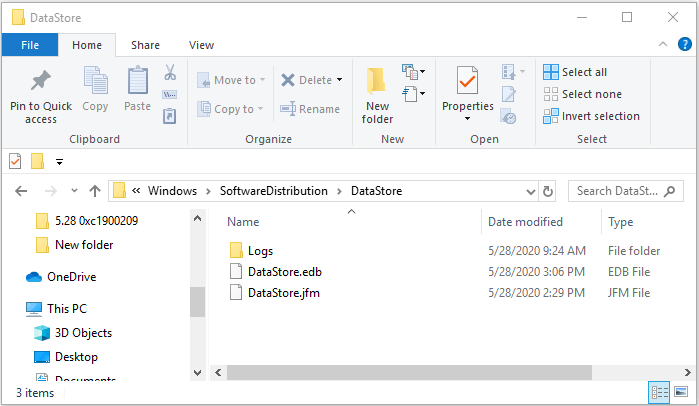Go forward with the right arrow
Image resolution: width=699 pixels, height=406 pixels.
[51, 191]
